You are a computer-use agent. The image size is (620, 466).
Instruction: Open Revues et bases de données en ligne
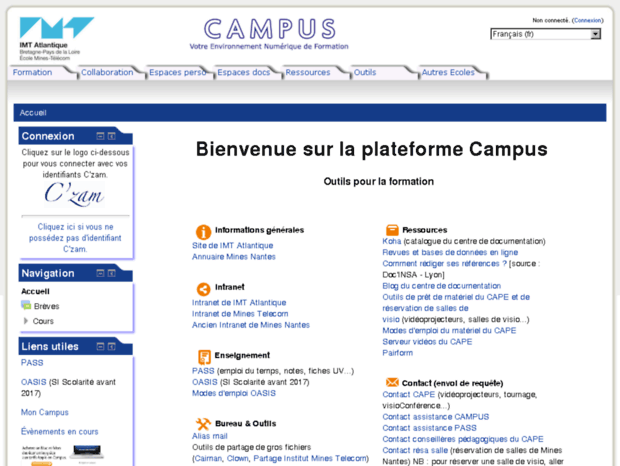coord(450,252)
